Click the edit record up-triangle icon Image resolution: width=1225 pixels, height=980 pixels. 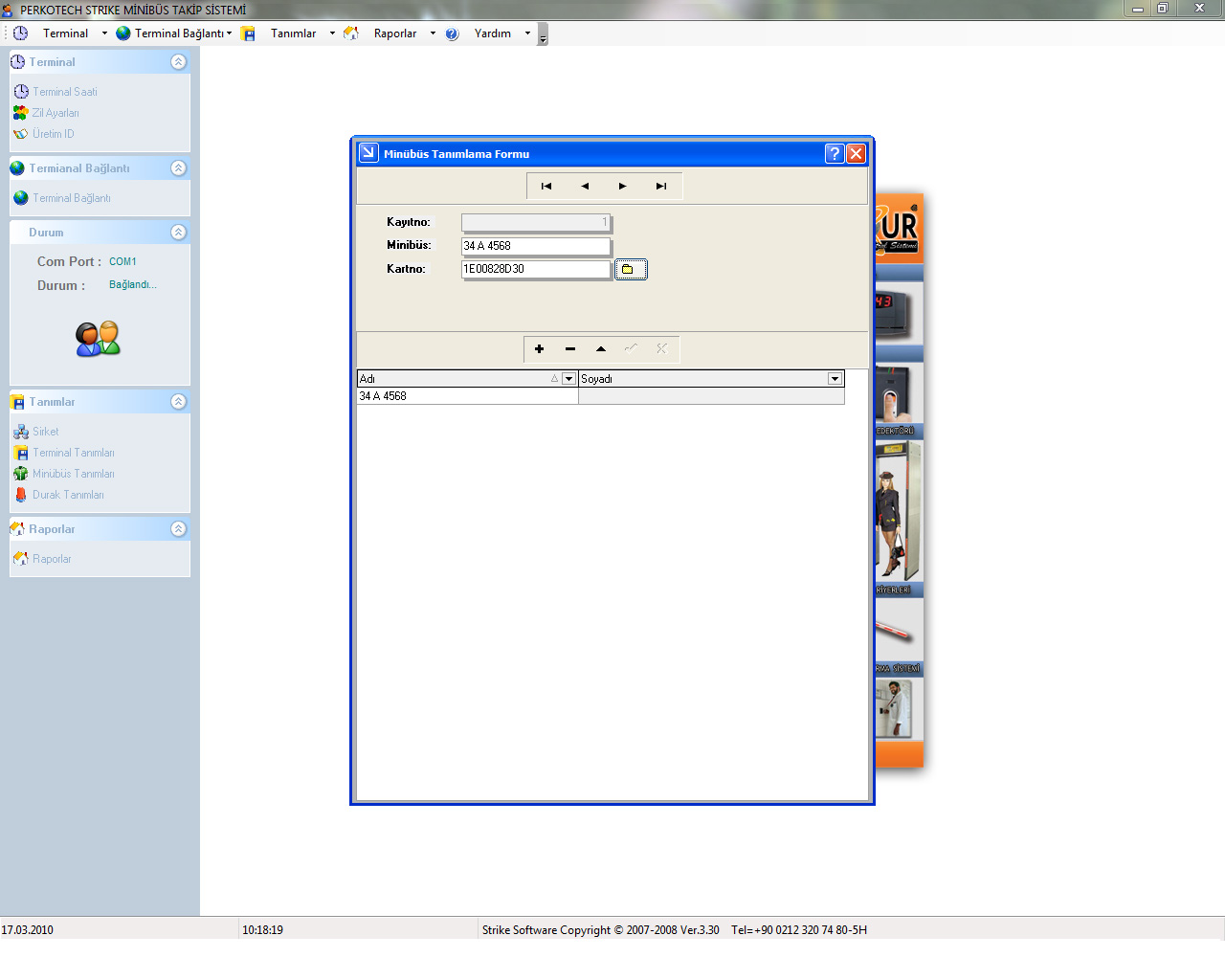(x=601, y=349)
